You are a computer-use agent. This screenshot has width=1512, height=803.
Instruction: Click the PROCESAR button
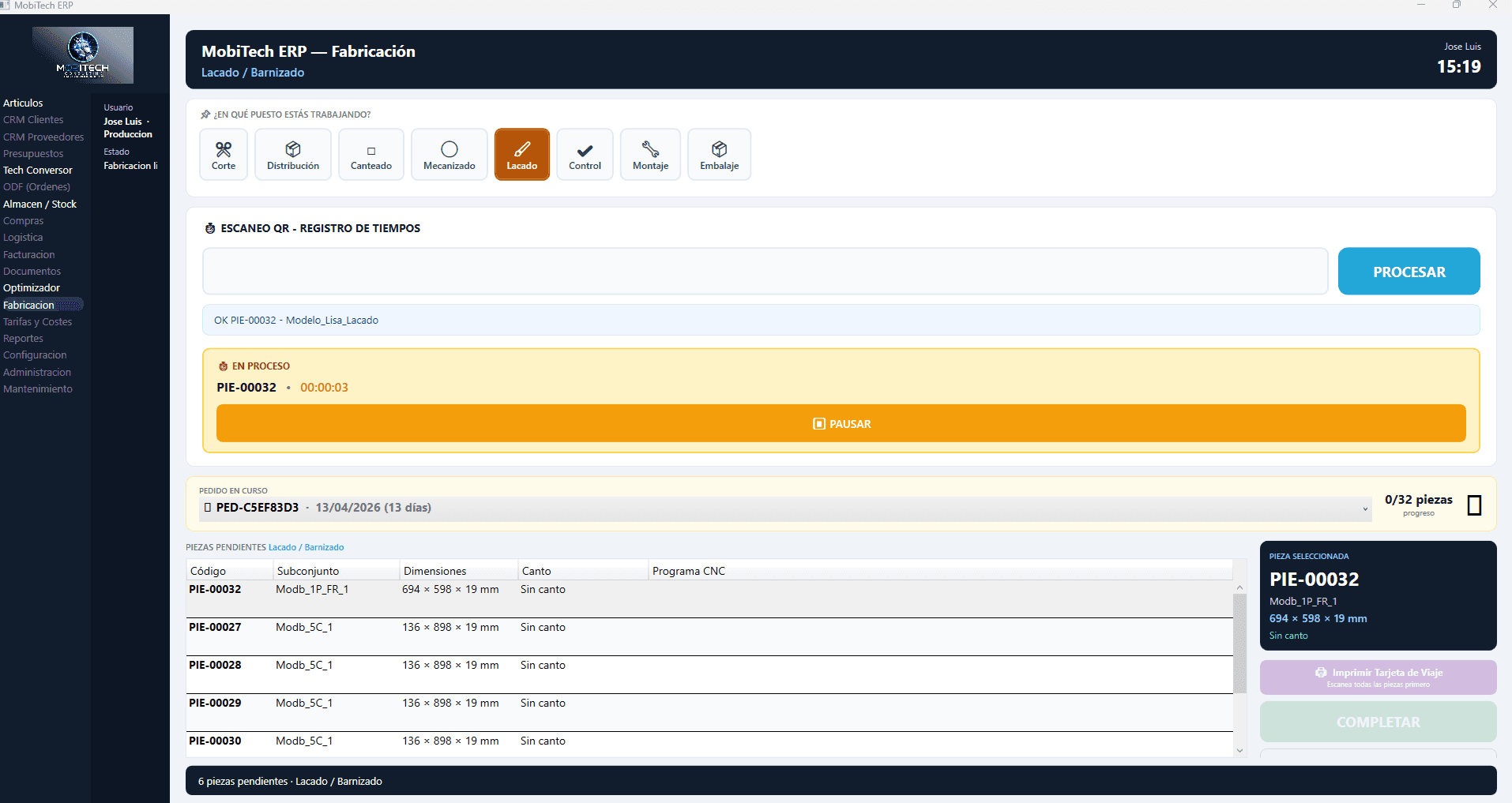pos(1409,272)
